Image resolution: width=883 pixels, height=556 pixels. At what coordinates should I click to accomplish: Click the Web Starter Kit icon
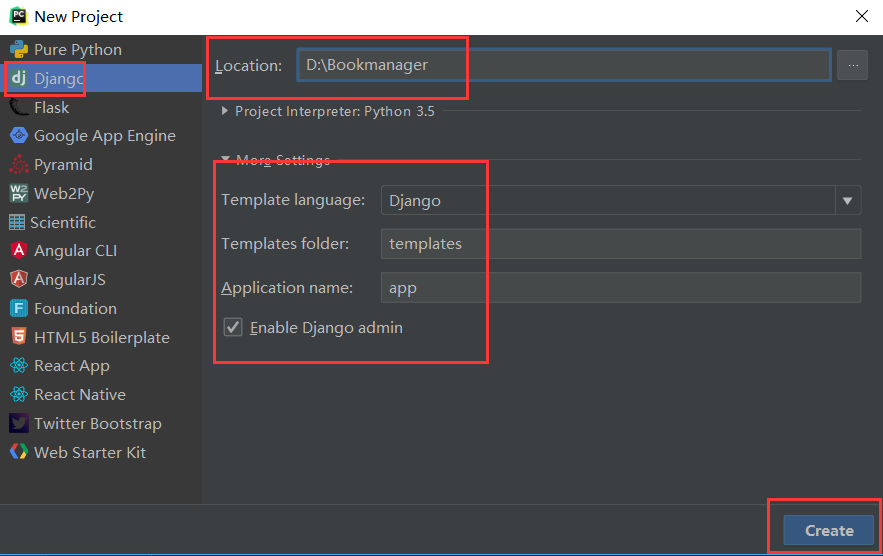19,452
